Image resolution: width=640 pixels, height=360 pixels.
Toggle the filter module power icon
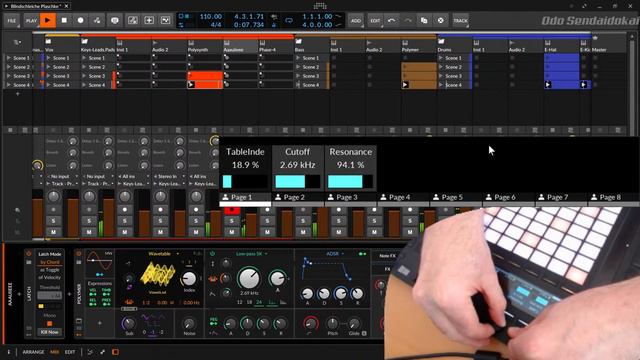click(212, 253)
